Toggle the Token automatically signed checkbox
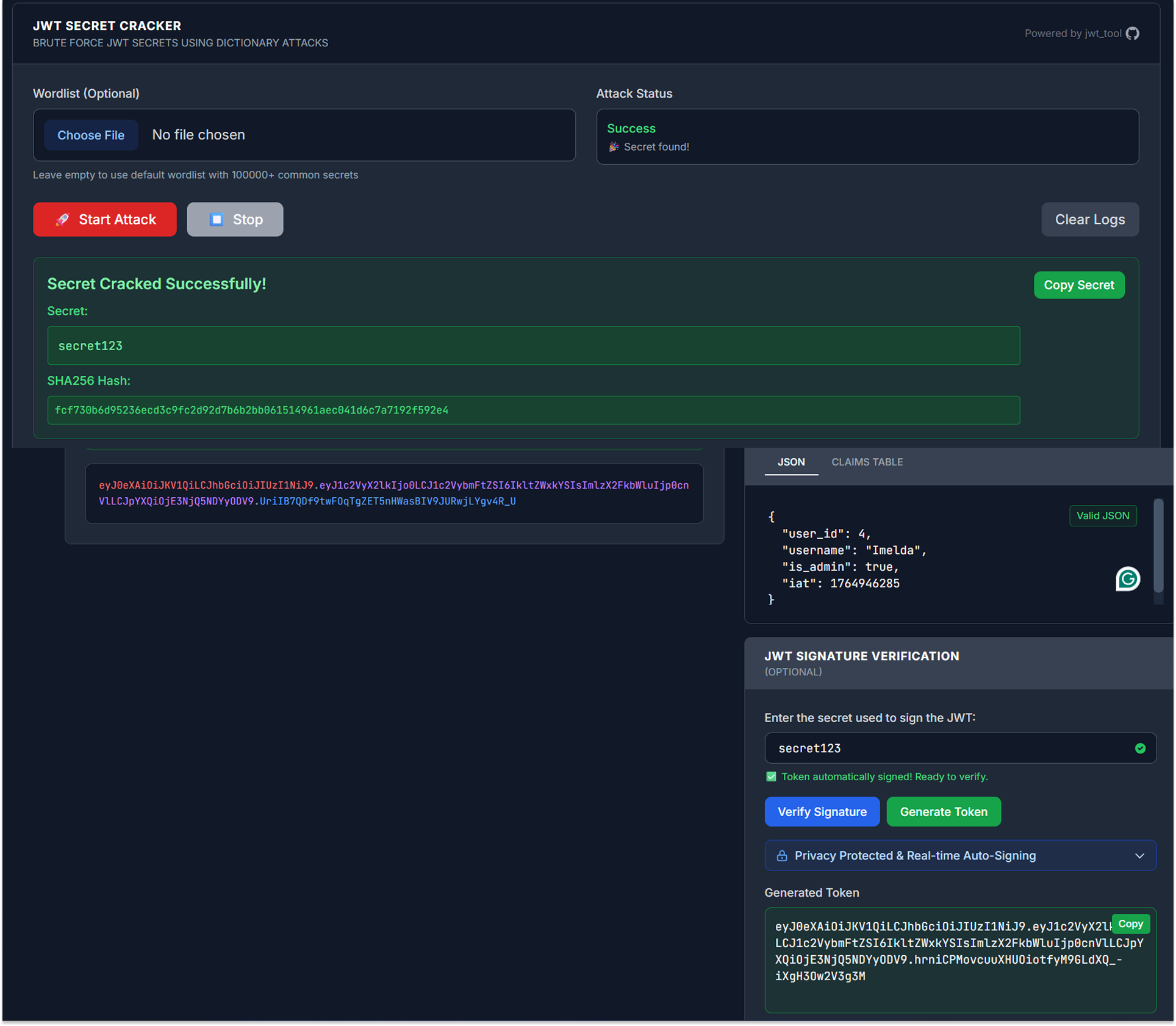 click(771, 777)
